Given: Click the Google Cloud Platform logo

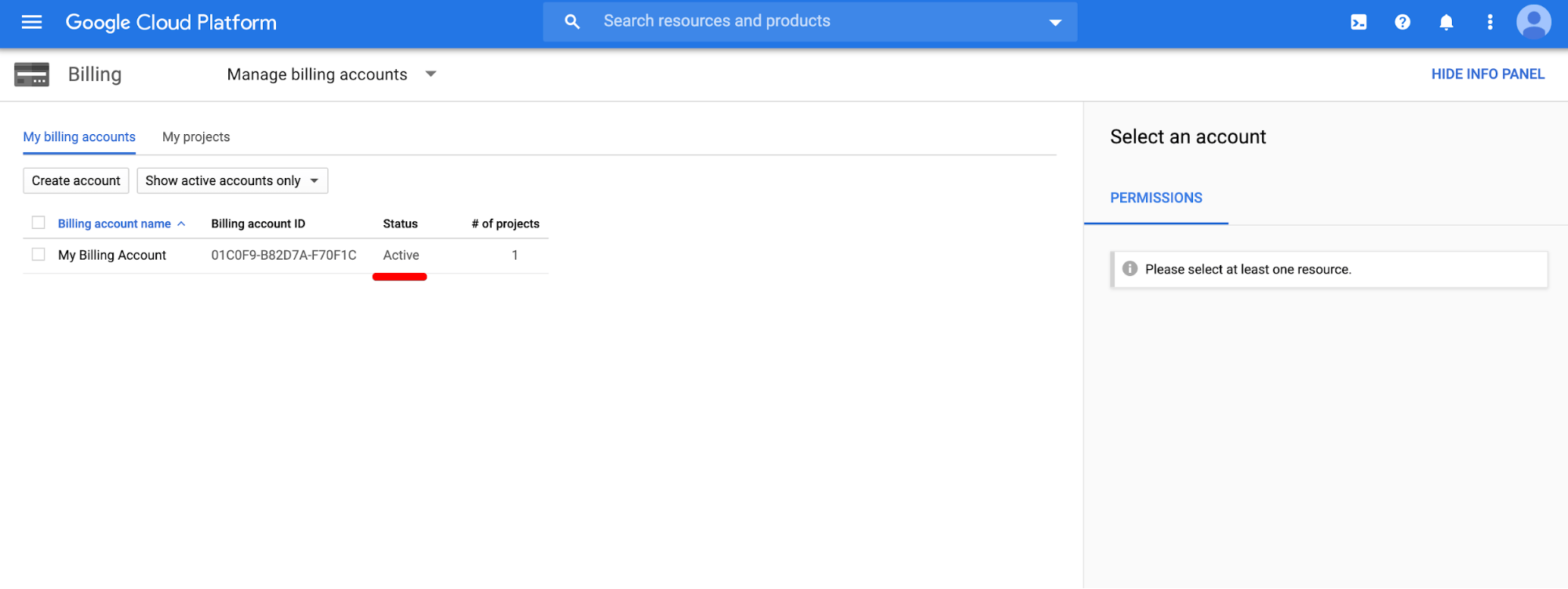Looking at the screenshot, I should pos(171,22).
